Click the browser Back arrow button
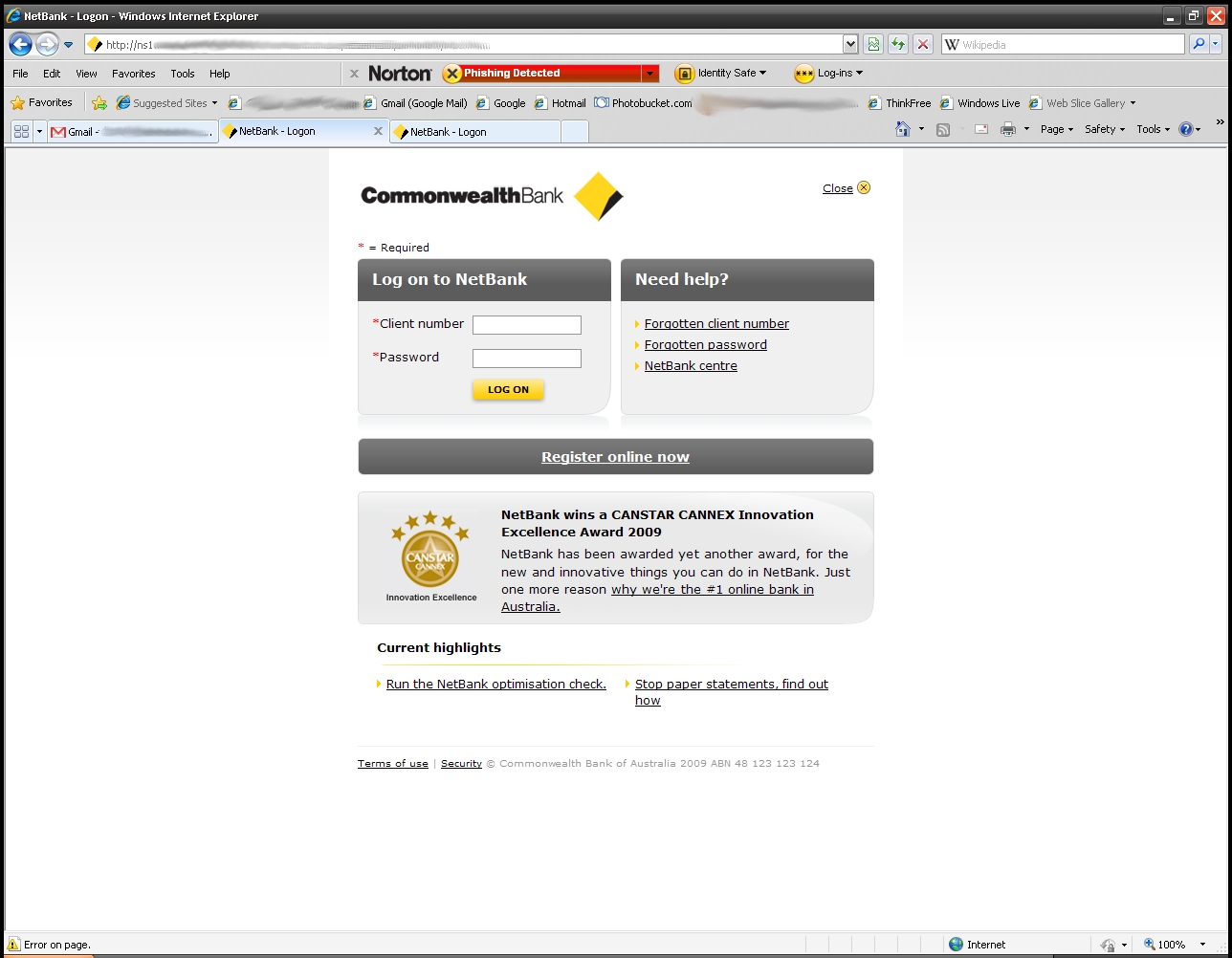Image resolution: width=1232 pixels, height=958 pixels. (21, 44)
